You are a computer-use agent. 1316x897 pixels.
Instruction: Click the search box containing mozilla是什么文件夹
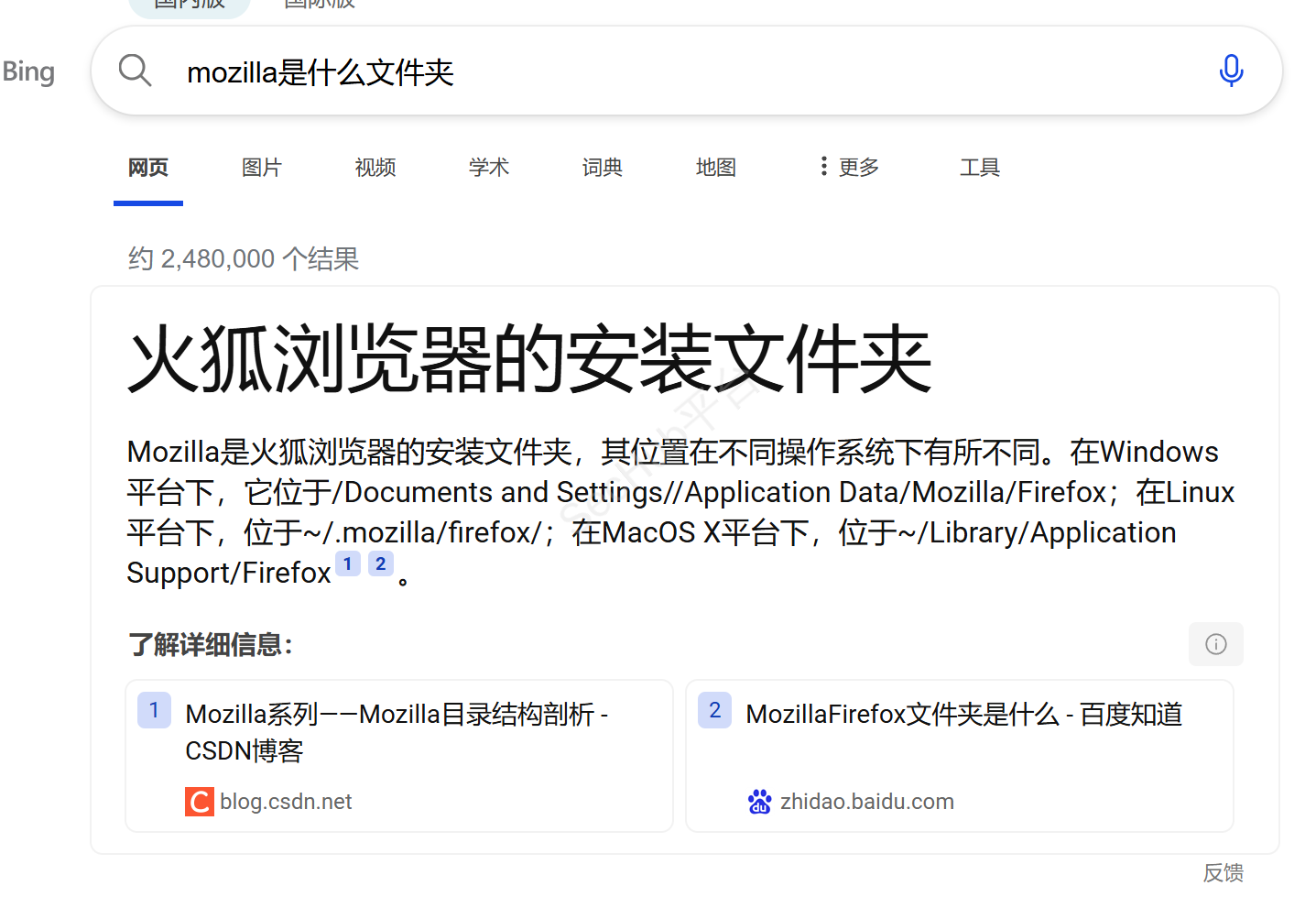click(687, 71)
